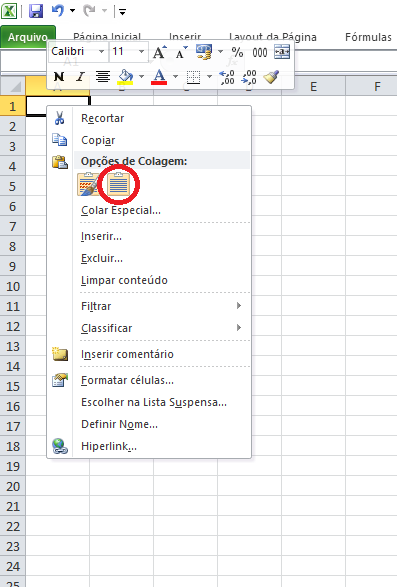The width and height of the screenshot is (397, 587).
Task: Click Increase Decimal icon
Action: (227, 77)
